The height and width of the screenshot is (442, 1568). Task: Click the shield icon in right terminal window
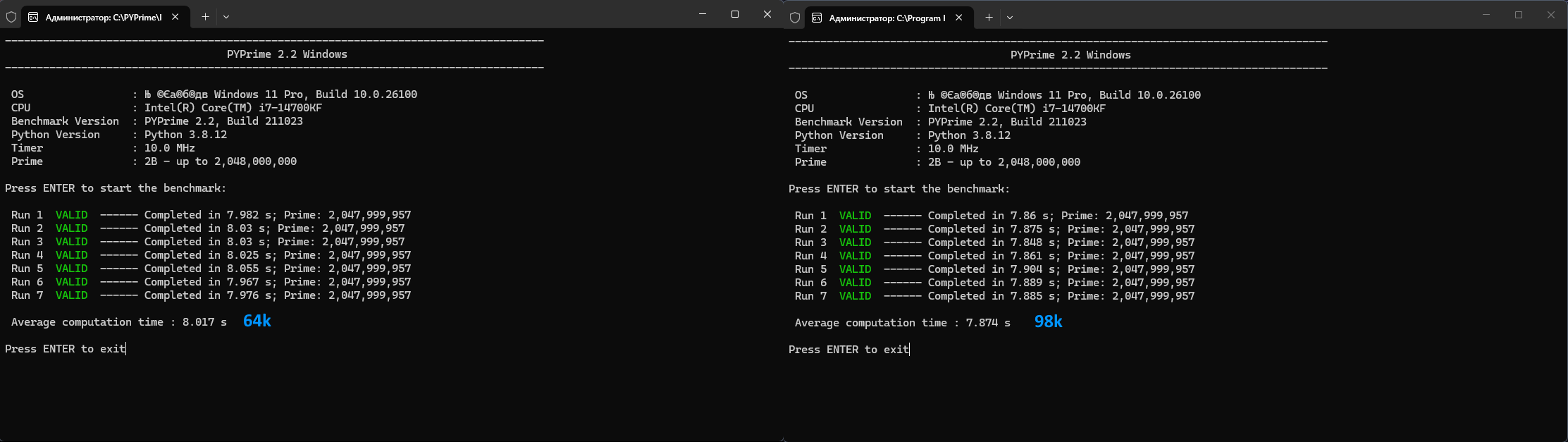795,18
